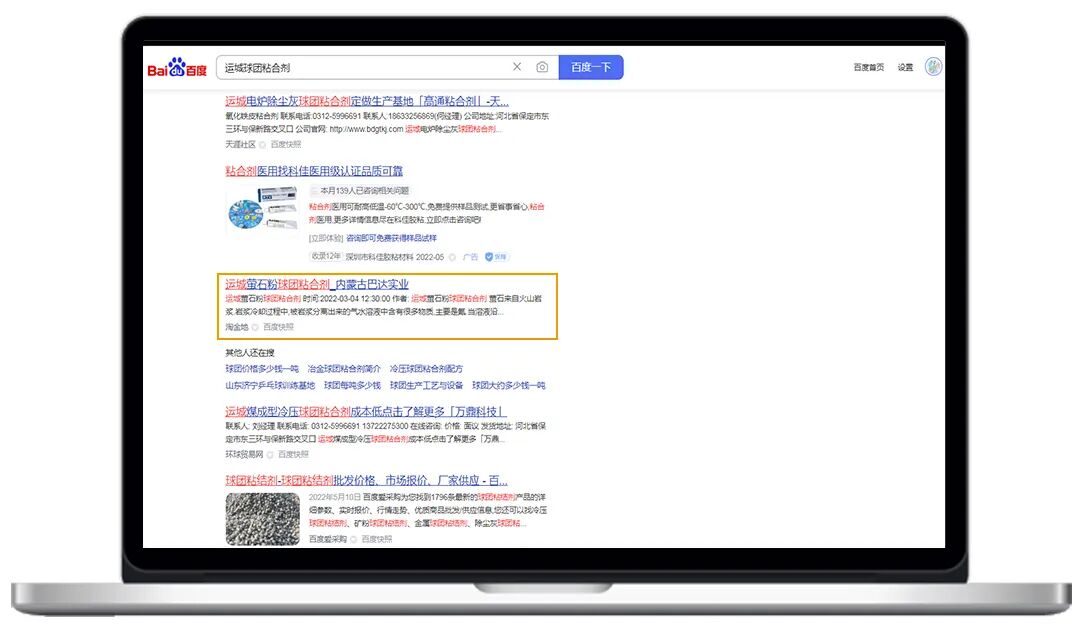The width and height of the screenshot is (1080, 628).
Task: Open image search via the camera icon
Action: [x=540, y=66]
